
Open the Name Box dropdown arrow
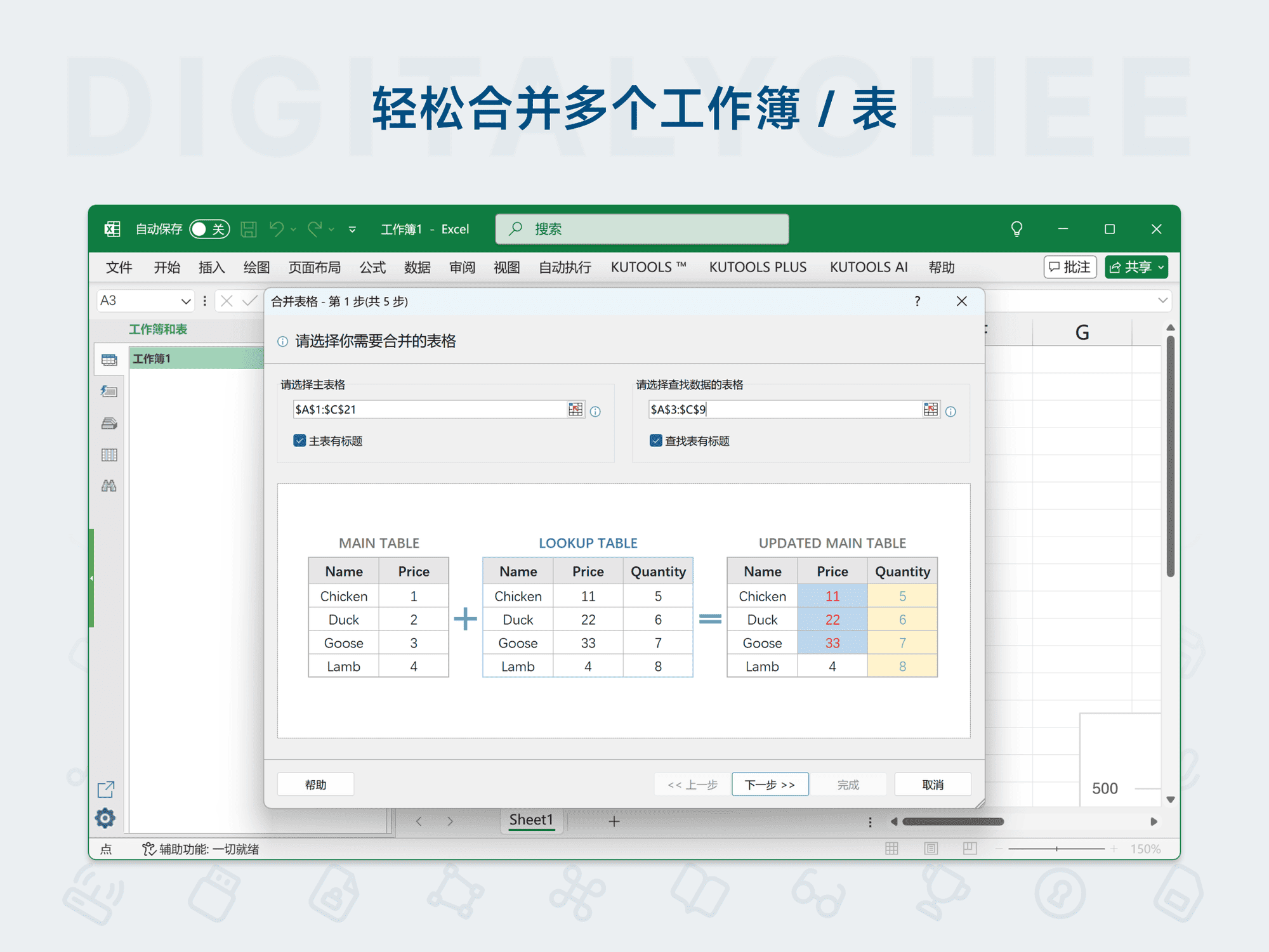pyautogui.click(x=185, y=301)
